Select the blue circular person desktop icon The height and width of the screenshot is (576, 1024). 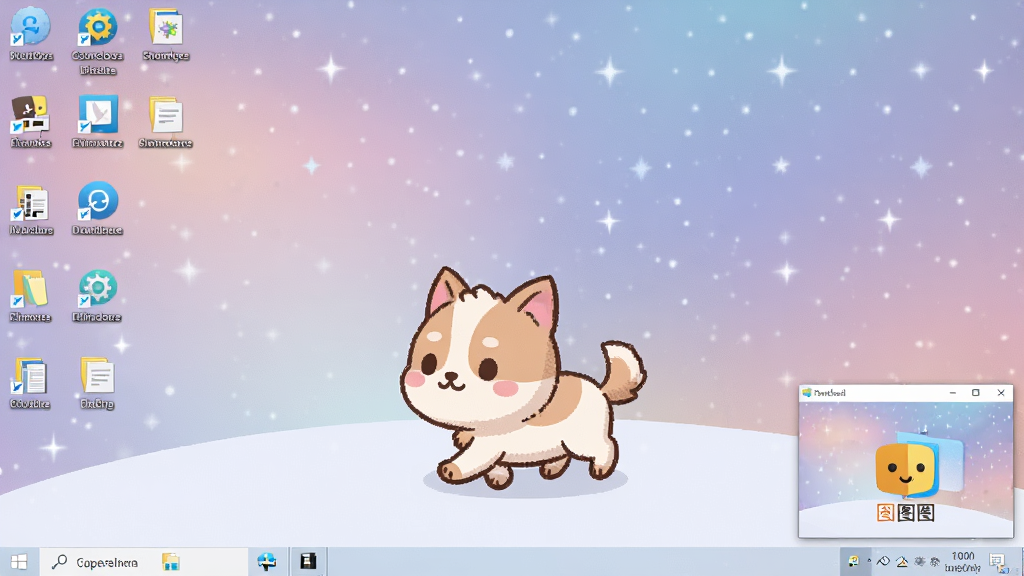[x=30, y=26]
